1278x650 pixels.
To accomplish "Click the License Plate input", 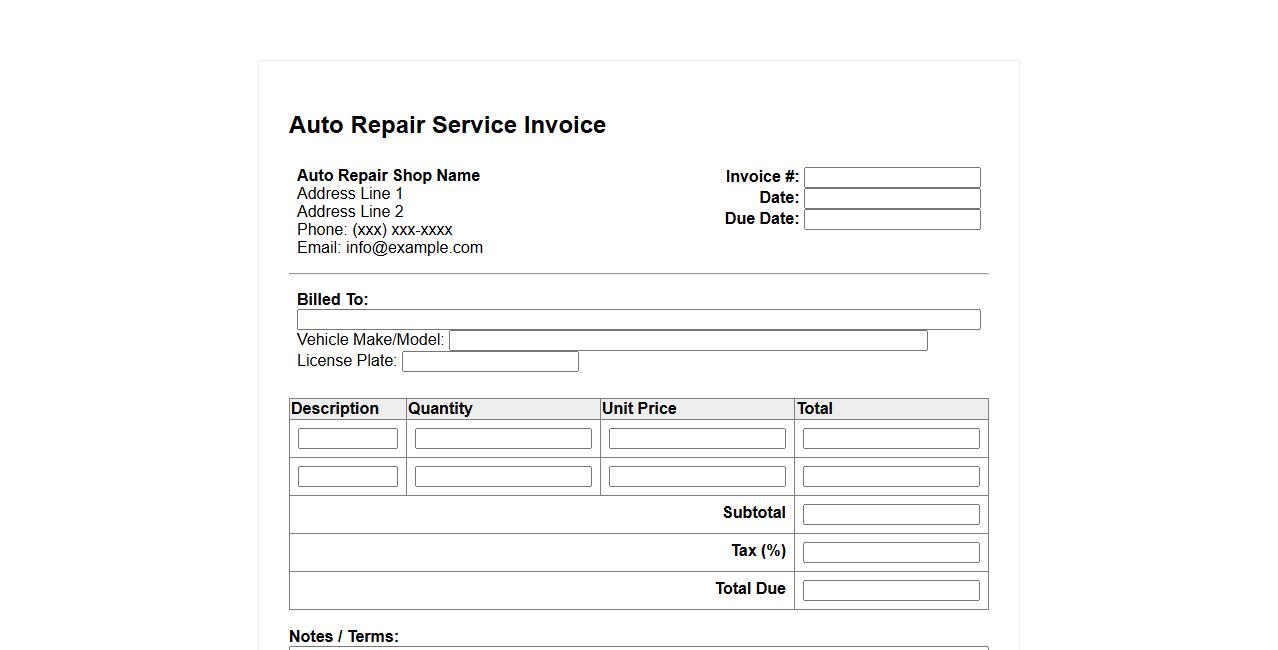I will click(490, 361).
